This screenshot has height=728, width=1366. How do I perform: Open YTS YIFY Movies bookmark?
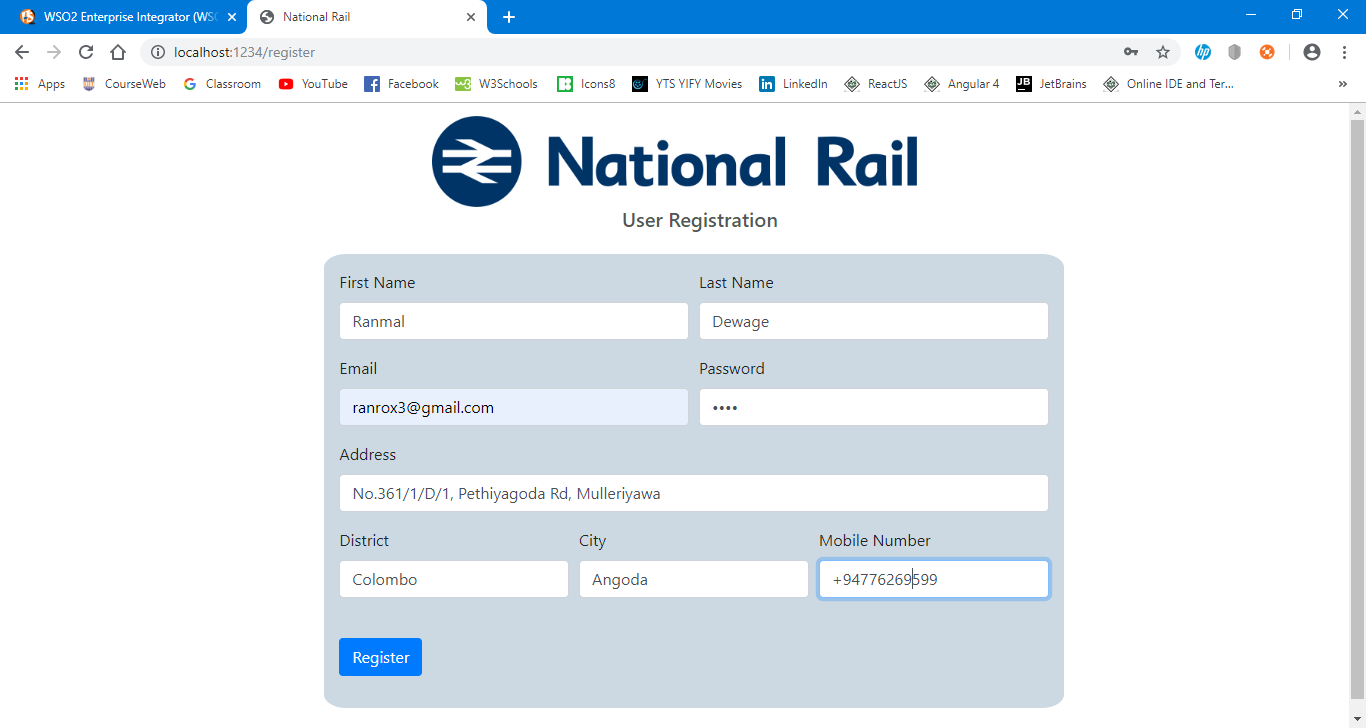coord(687,84)
